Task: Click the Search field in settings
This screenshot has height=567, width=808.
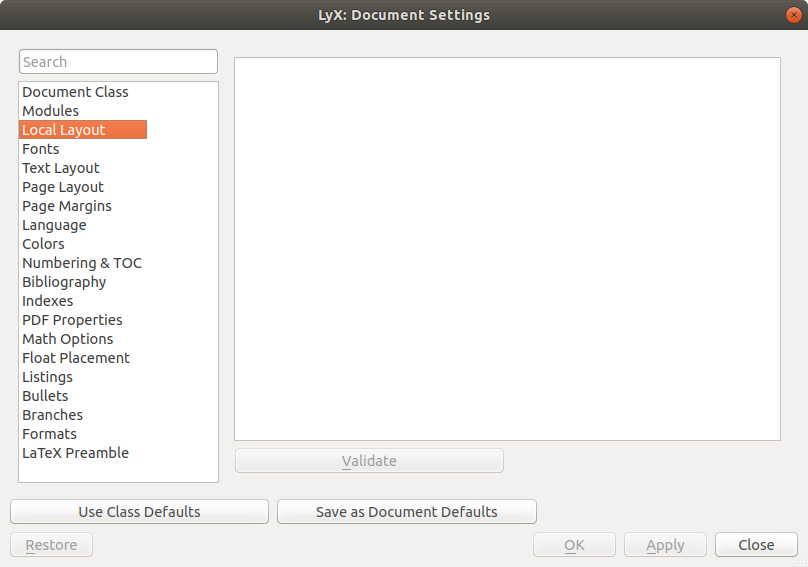Action: point(118,62)
